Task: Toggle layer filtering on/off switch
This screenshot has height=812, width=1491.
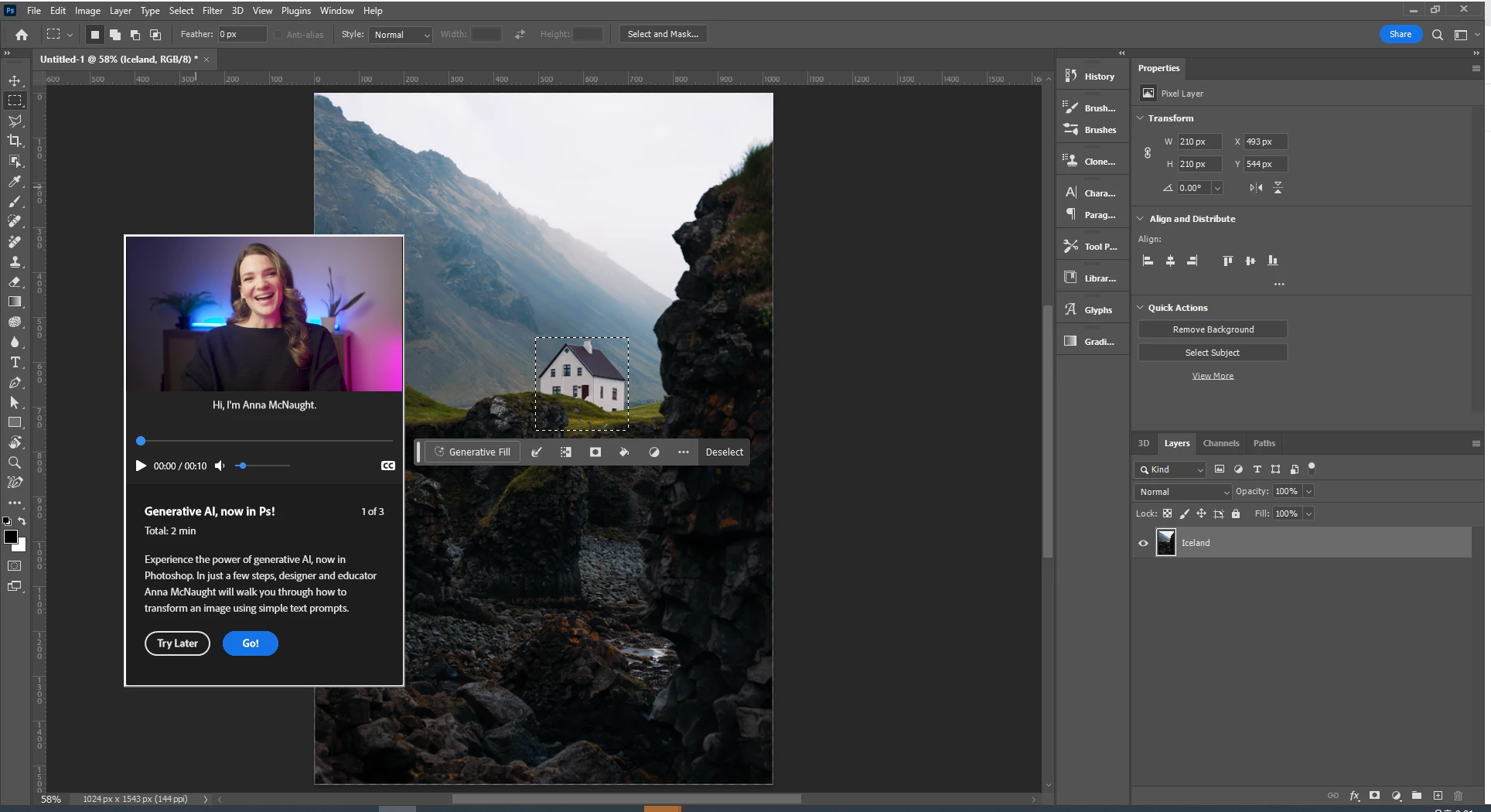Action: coord(1312,468)
